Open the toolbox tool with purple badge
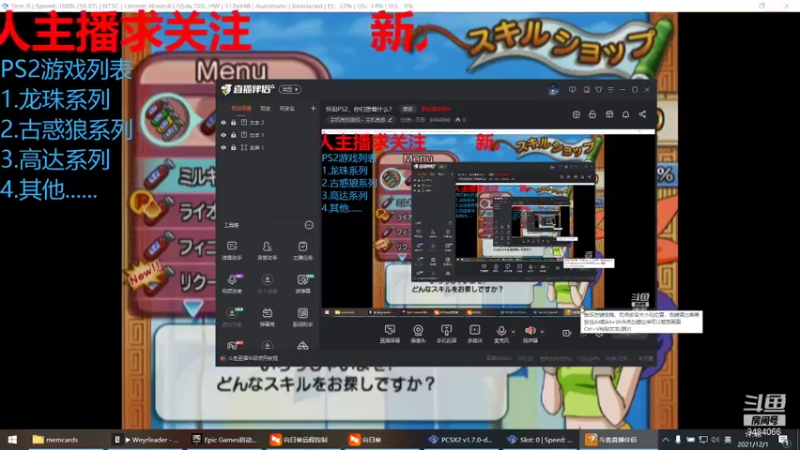This screenshot has height=450, width=800. 232,284
